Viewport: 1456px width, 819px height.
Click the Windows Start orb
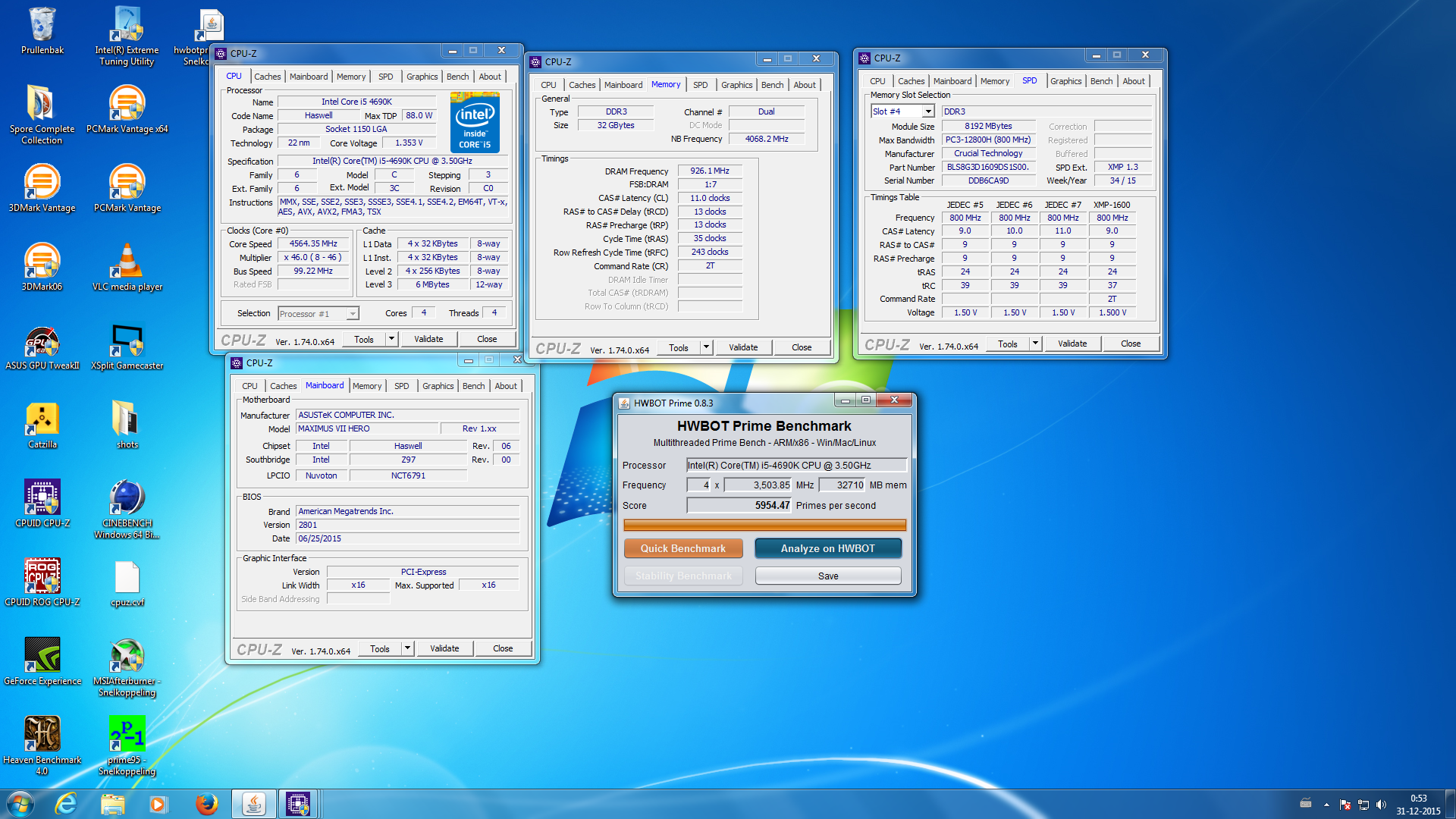(x=20, y=804)
